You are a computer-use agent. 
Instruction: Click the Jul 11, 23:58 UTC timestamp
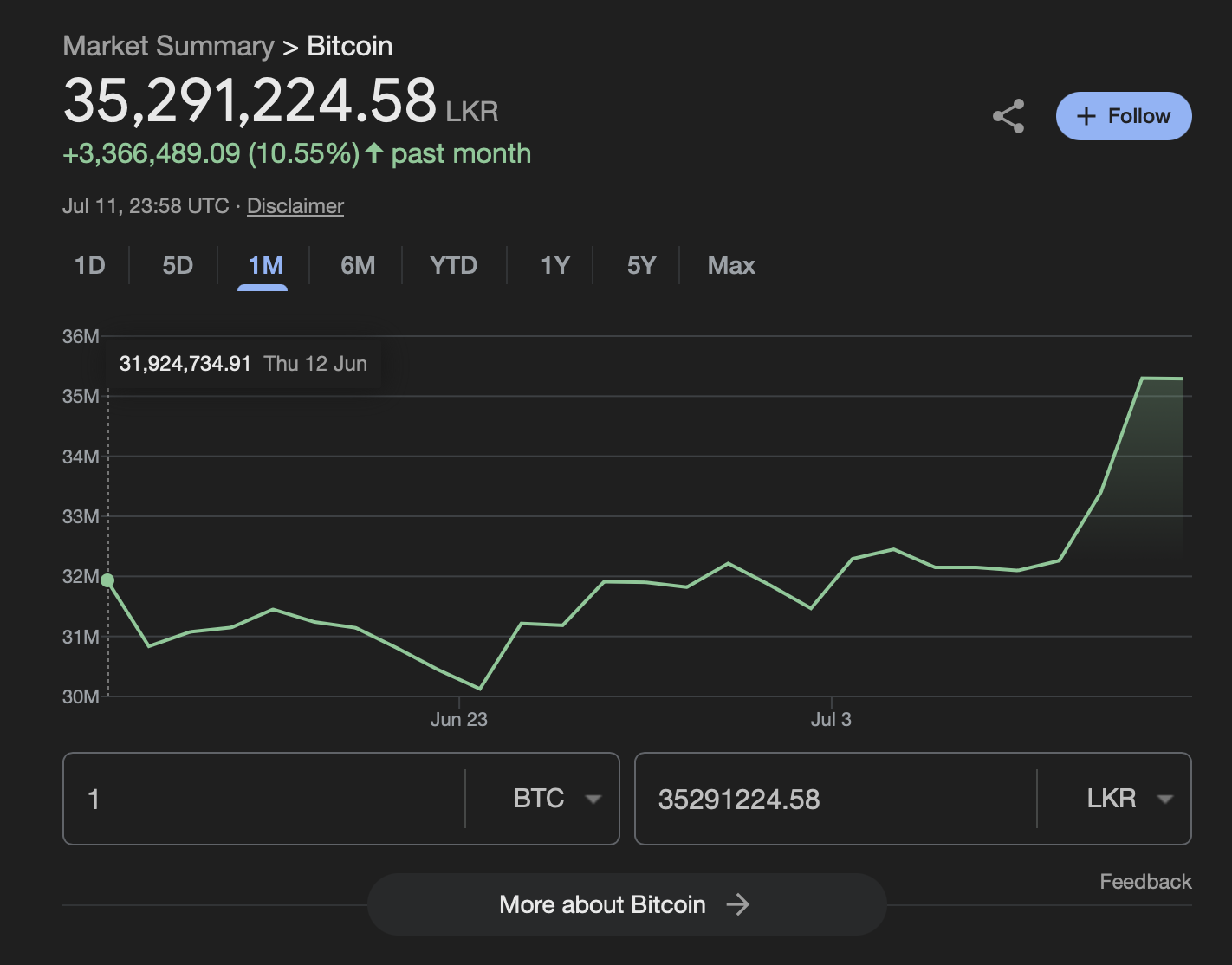pyautogui.click(x=146, y=206)
